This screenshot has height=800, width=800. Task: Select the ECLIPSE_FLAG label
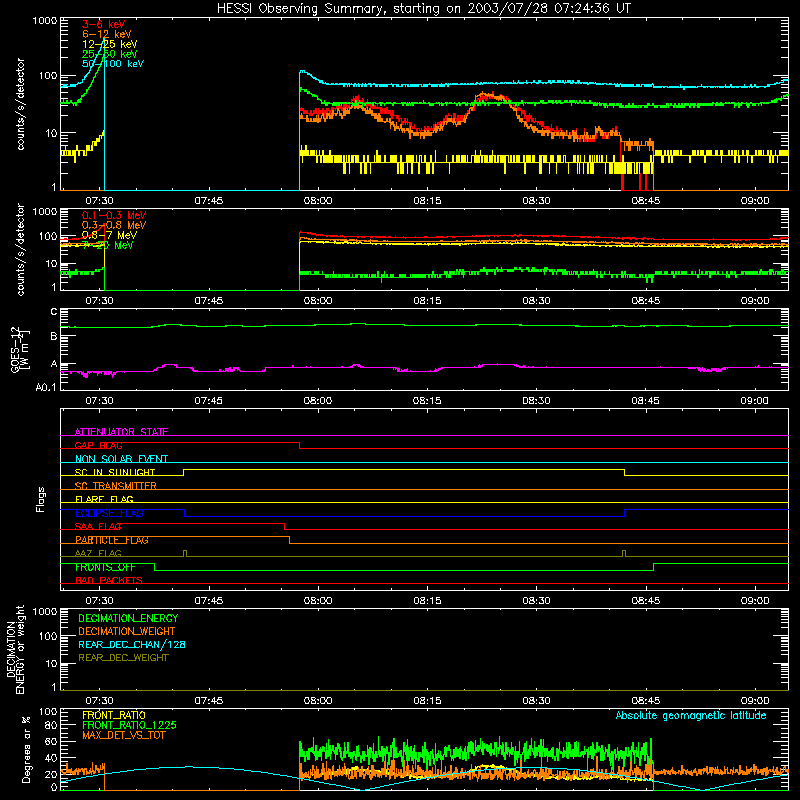[x=109, y=513]
